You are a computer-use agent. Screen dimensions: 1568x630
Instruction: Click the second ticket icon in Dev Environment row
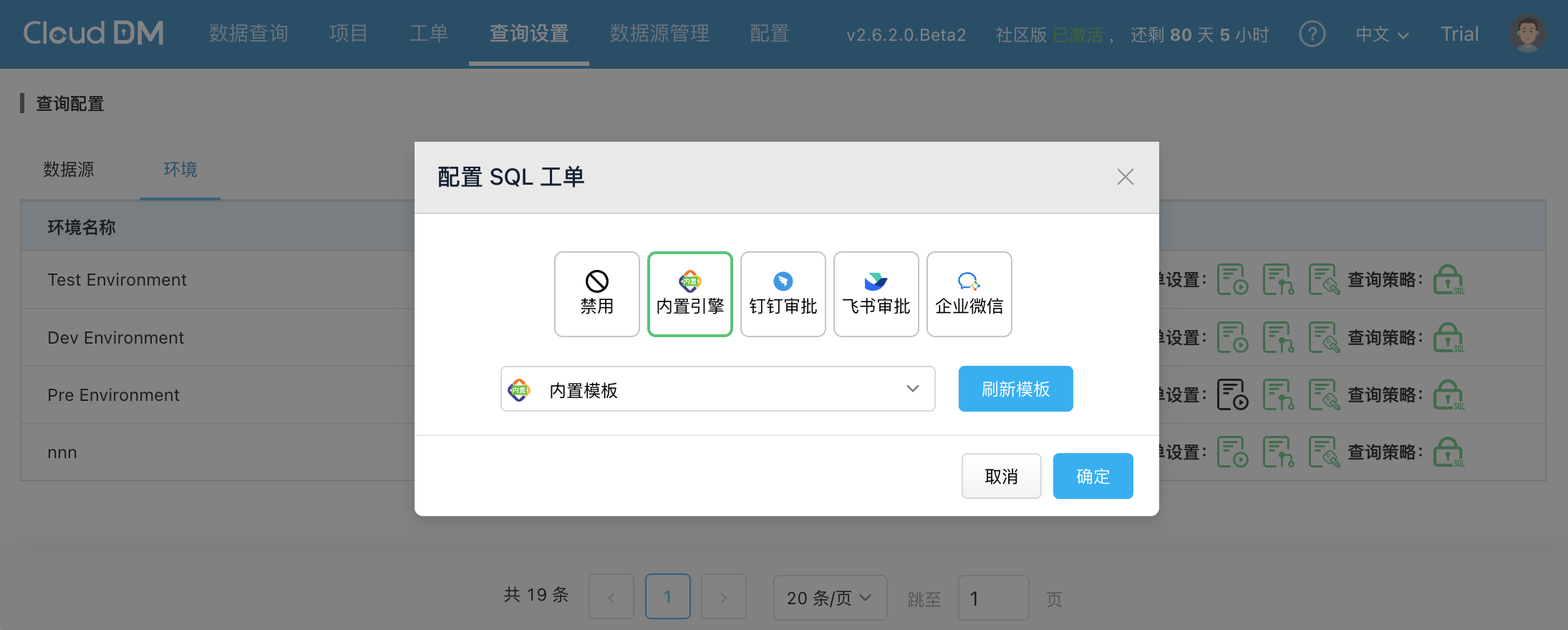point(1278,337)
